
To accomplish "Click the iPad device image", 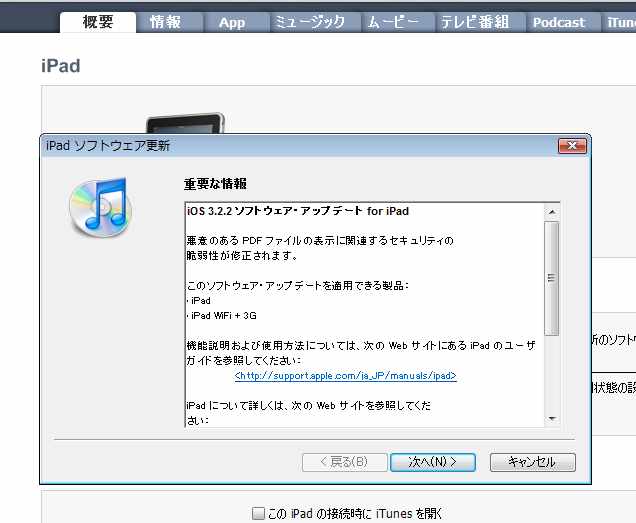I will (185, 123).
